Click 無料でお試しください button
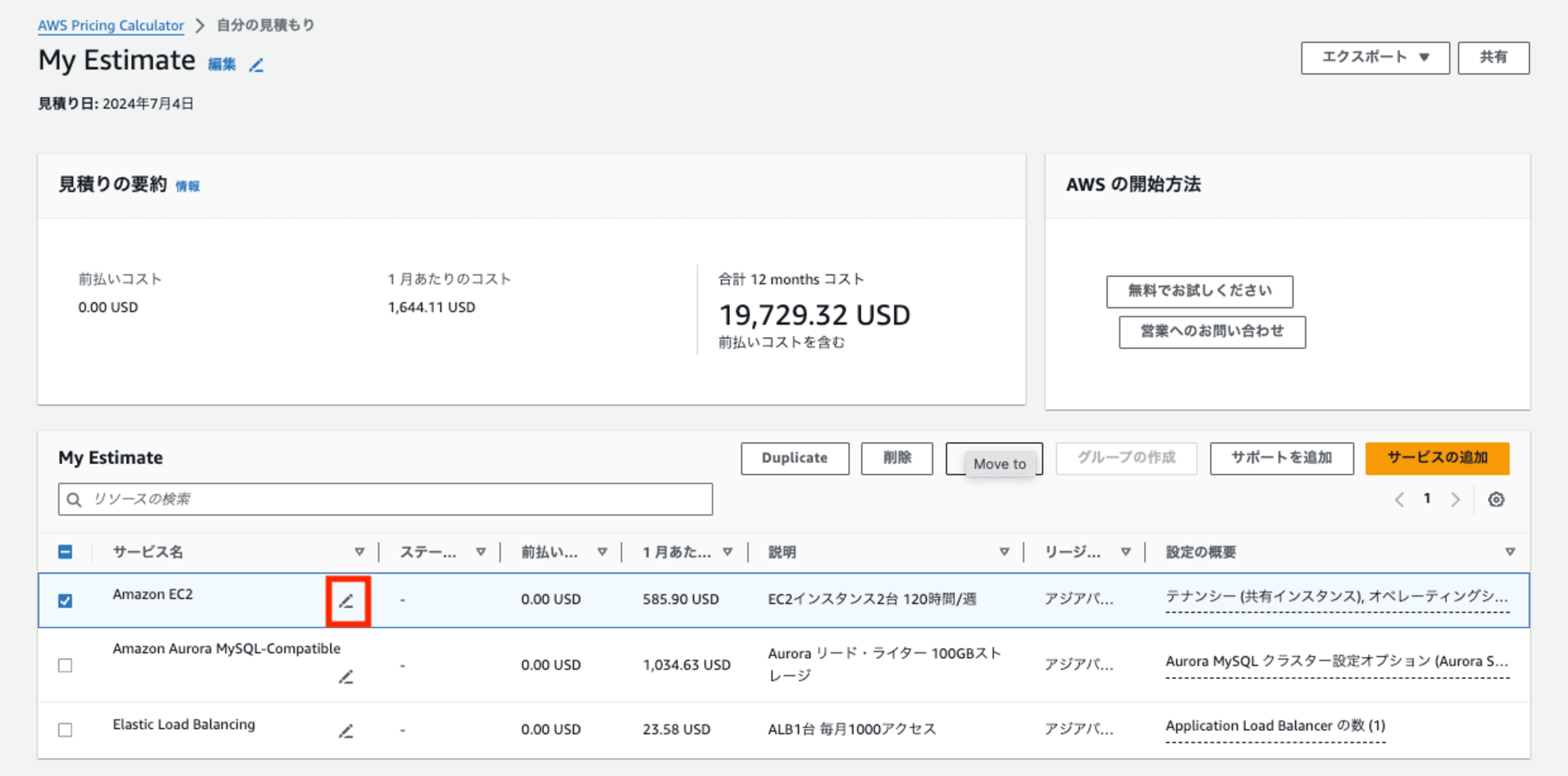The height and width of the screenshot is (776, 1568). [1200, 292]
